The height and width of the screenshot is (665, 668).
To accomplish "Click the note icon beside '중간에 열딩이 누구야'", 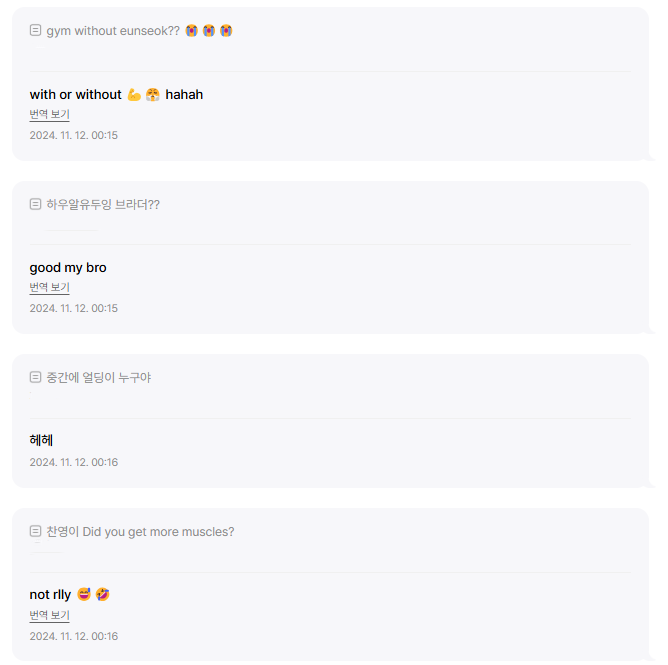I will (36, 377).
